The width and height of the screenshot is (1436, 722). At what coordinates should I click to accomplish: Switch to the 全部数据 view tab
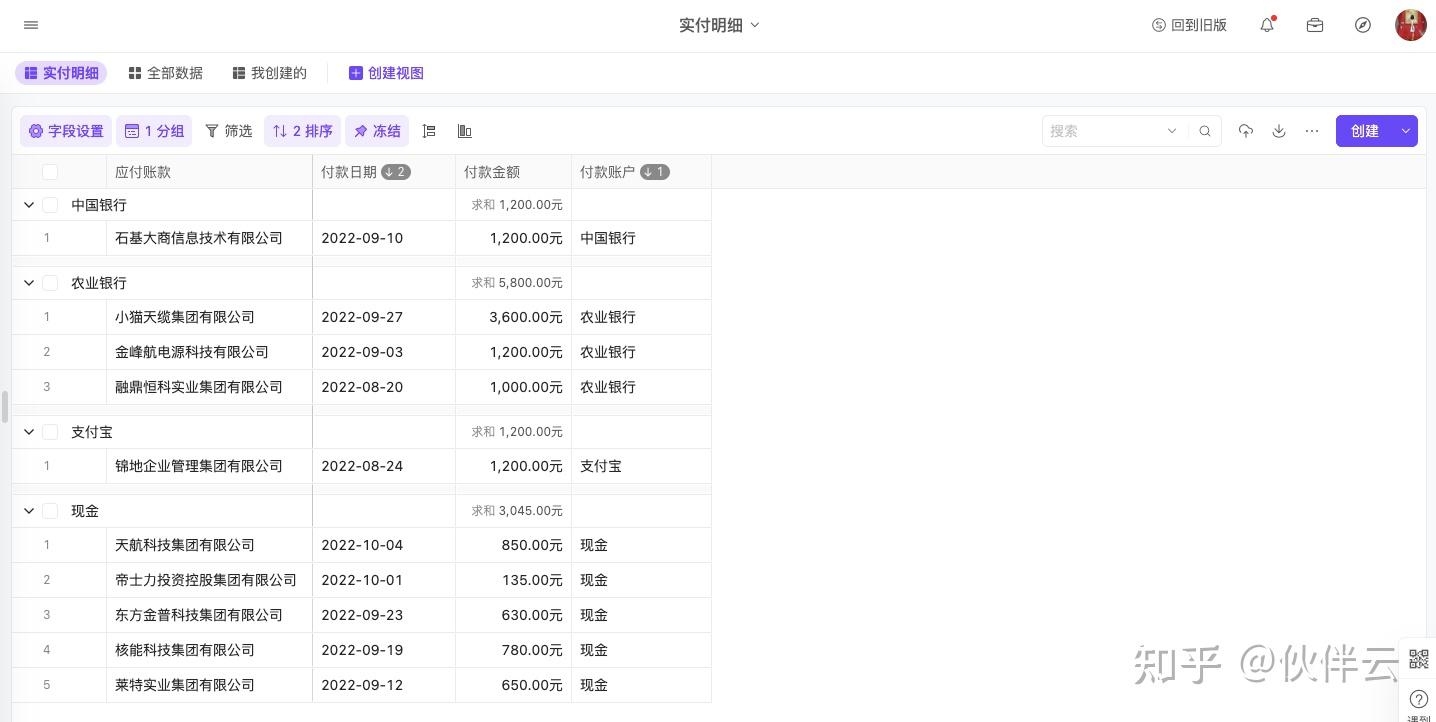click(166, 73)
